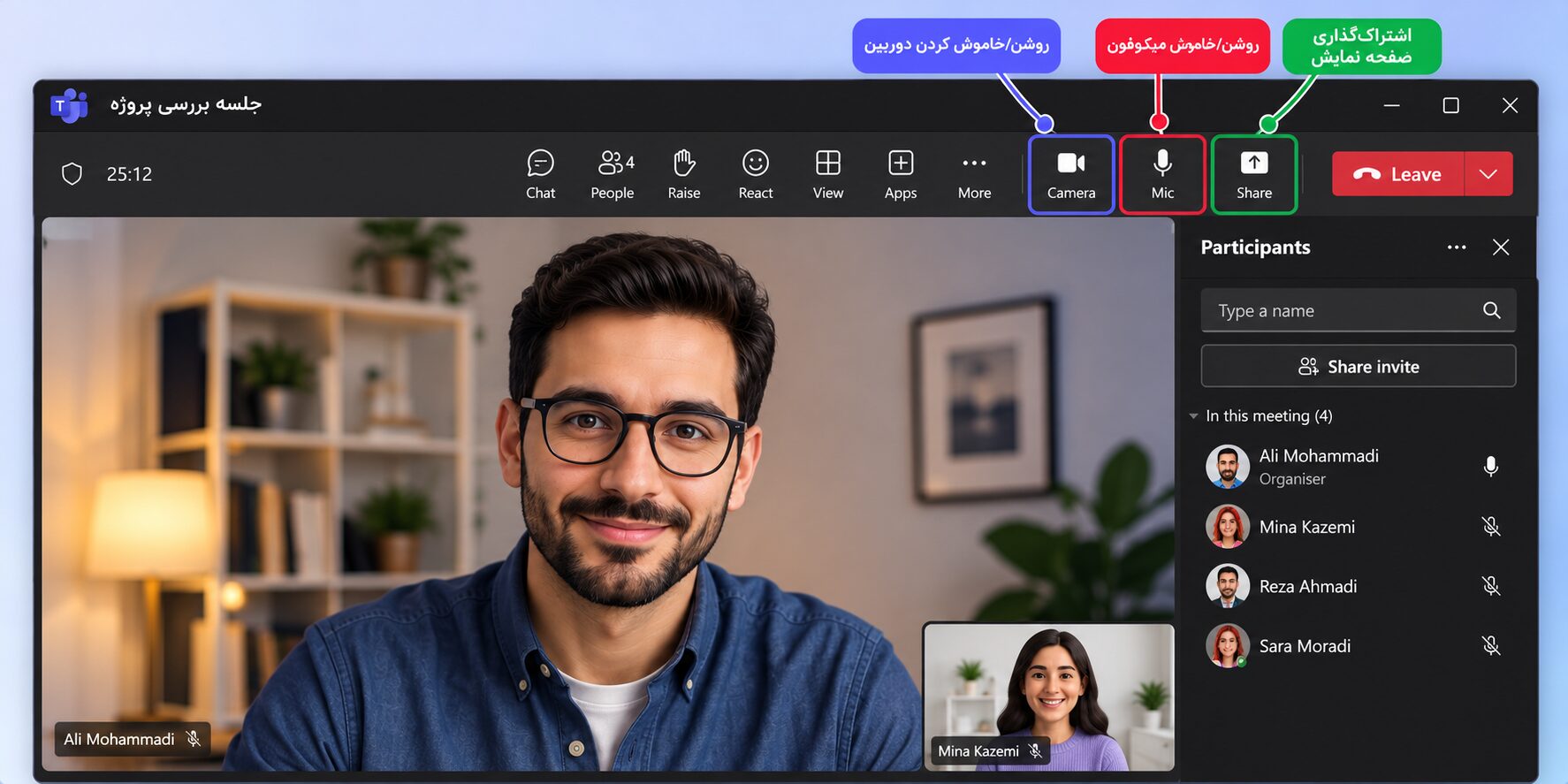Select Mina Kazemi's small video tile
Screen dimensions: 1568x784
1049,696
